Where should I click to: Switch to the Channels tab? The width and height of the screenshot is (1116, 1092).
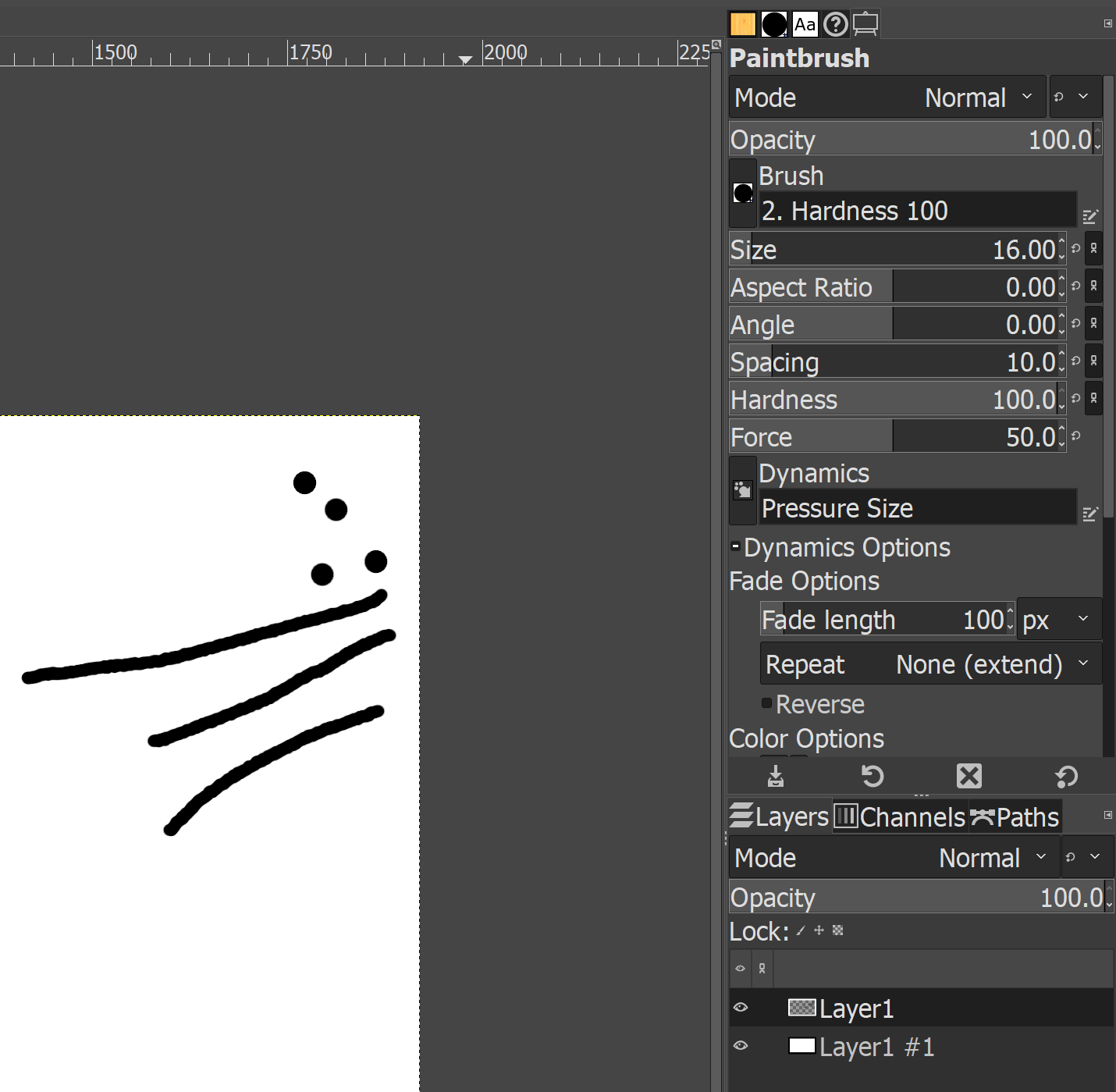900,817
